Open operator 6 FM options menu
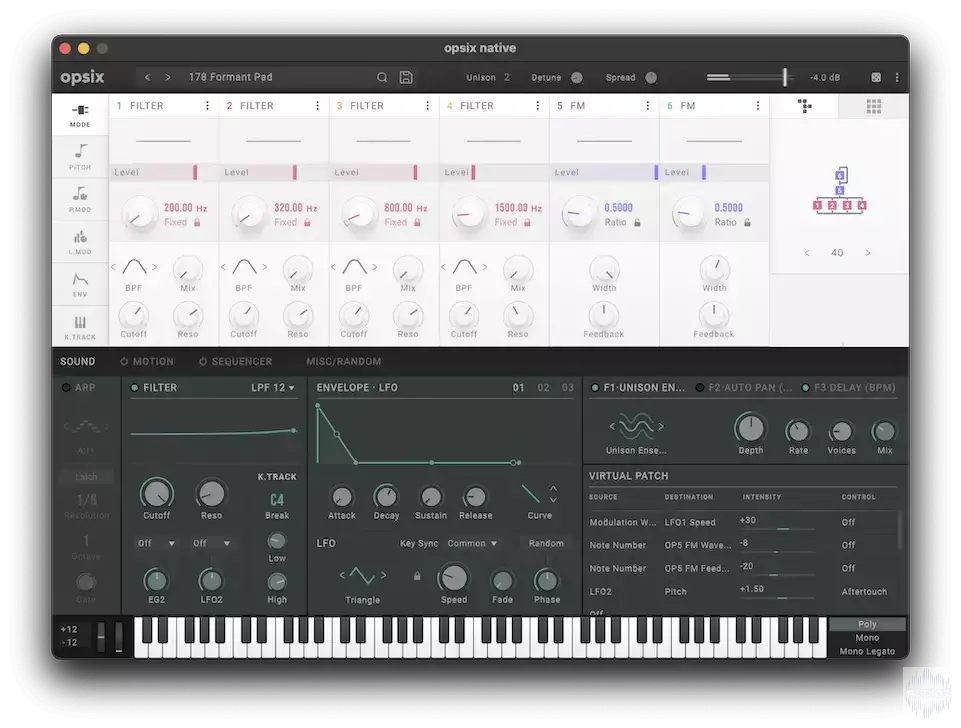 [x=758, y=106]
